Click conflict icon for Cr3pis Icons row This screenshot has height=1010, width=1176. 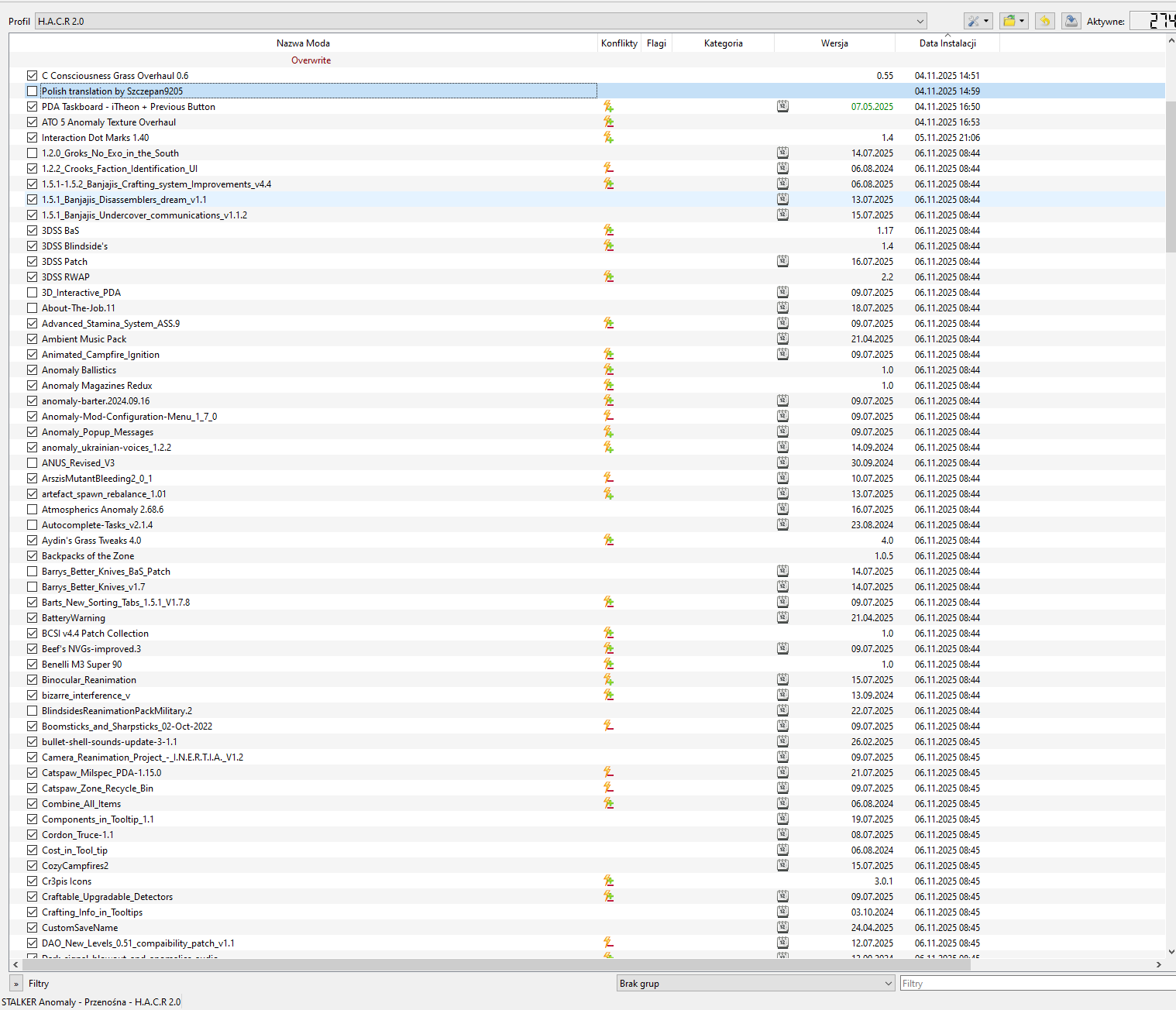(x=608, y=881)
